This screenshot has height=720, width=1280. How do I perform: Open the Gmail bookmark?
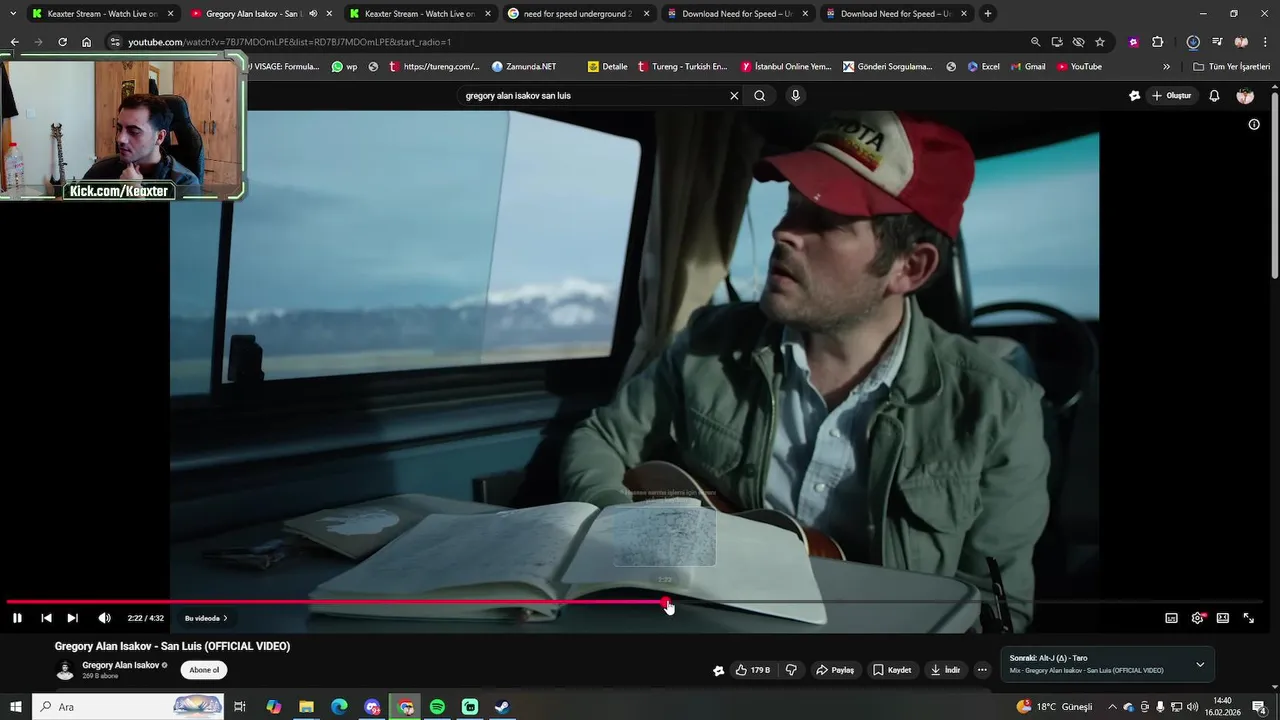pyautogui.click(x=1028, y=67)
